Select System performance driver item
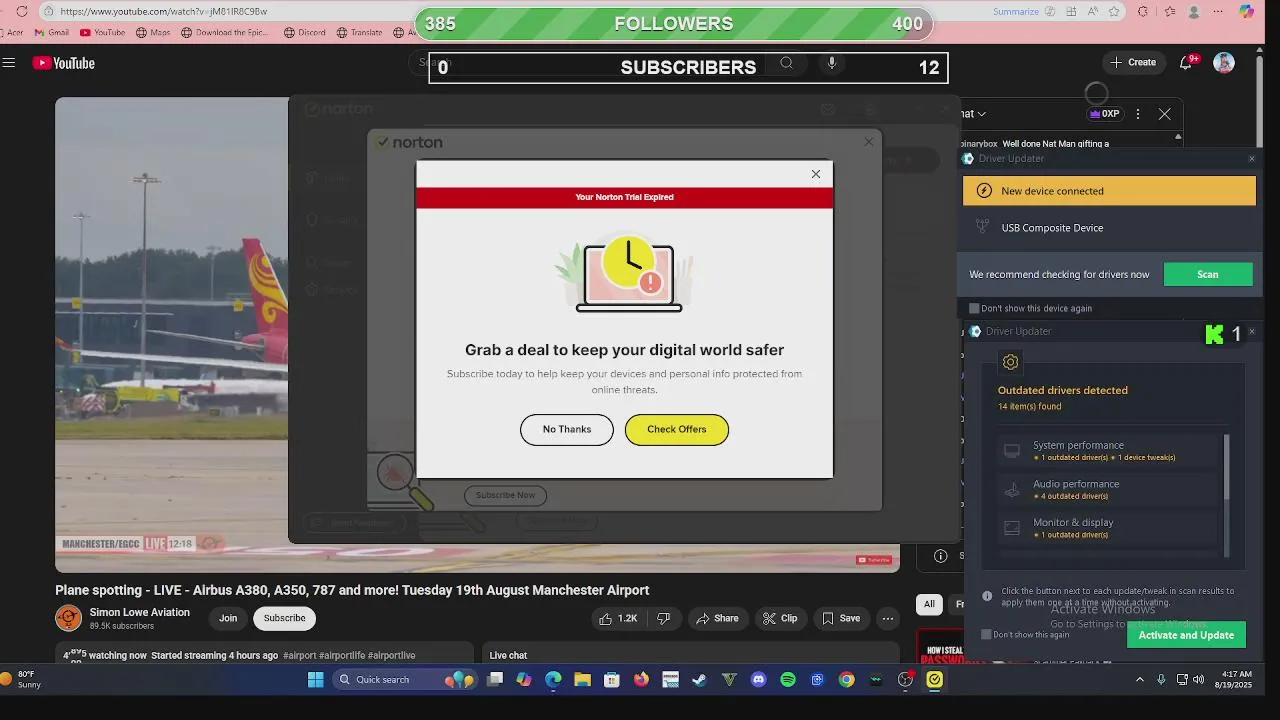 [1109, 450]
